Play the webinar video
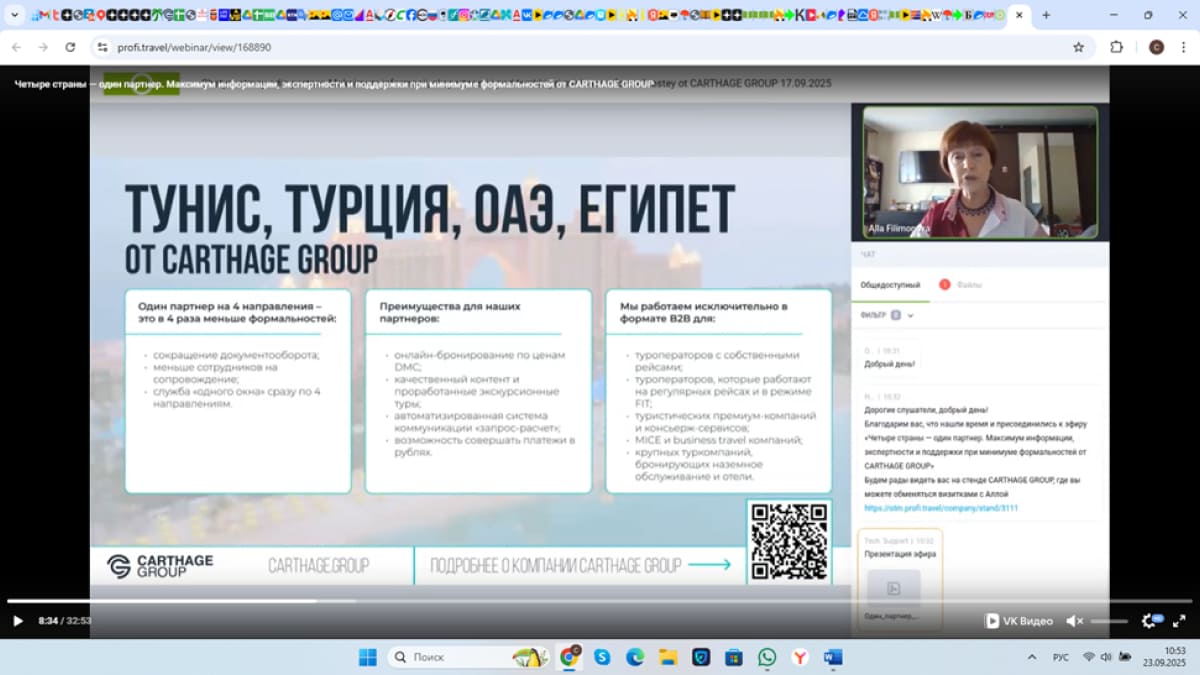Viewport: 1200px width, 675px height. [x=17, y=621]
